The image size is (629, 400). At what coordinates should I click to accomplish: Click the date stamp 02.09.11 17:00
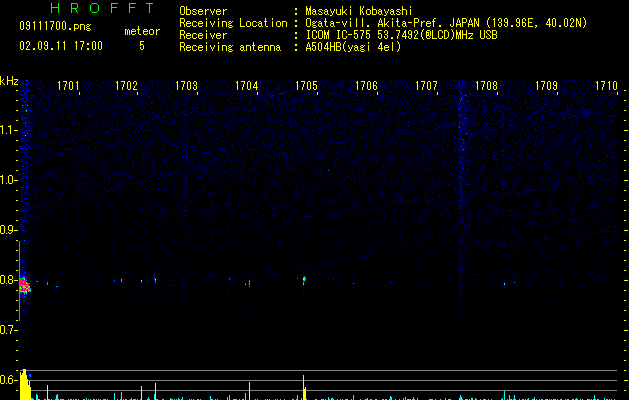61,46
